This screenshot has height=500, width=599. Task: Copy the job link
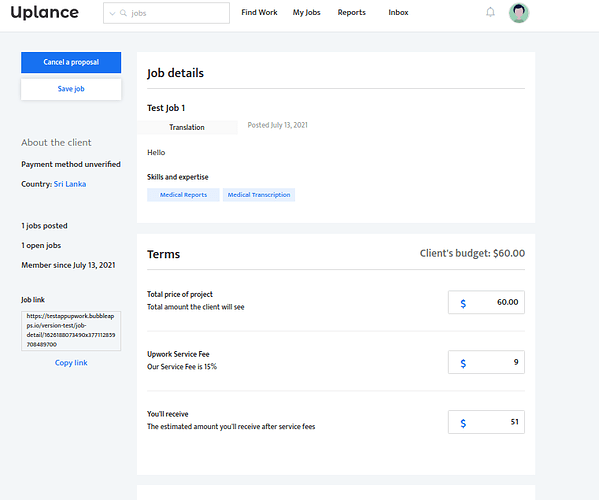(x=71, y=362)
